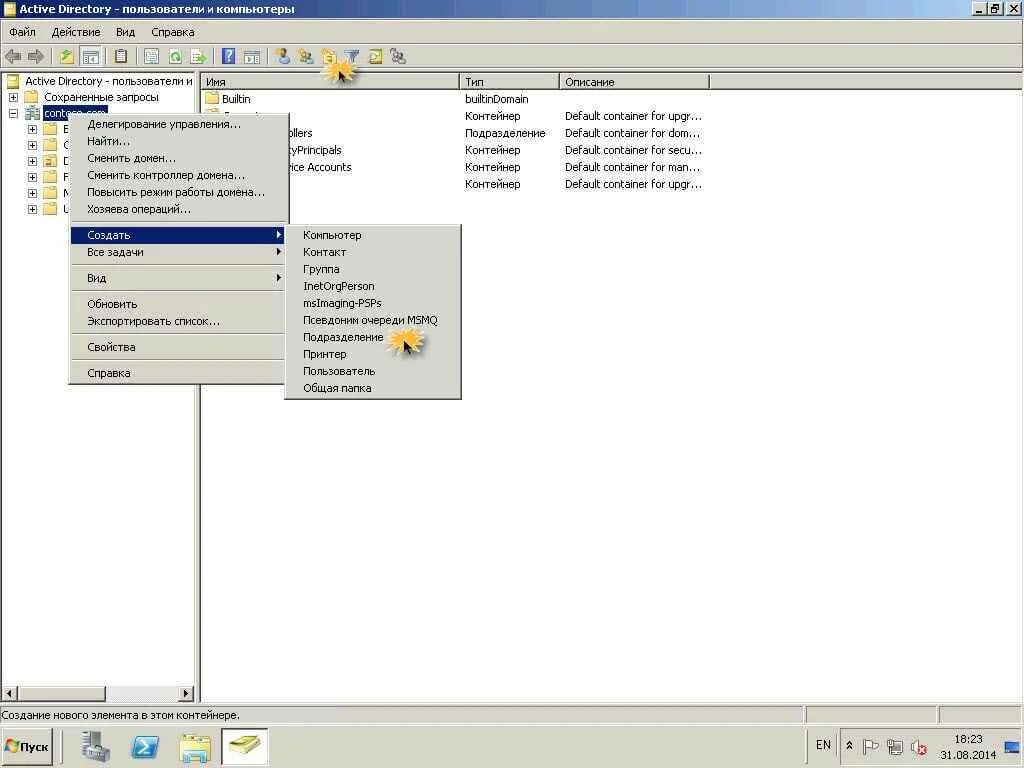
Task: Open the Вид menu in menu bar
Action: click(125, 32)
